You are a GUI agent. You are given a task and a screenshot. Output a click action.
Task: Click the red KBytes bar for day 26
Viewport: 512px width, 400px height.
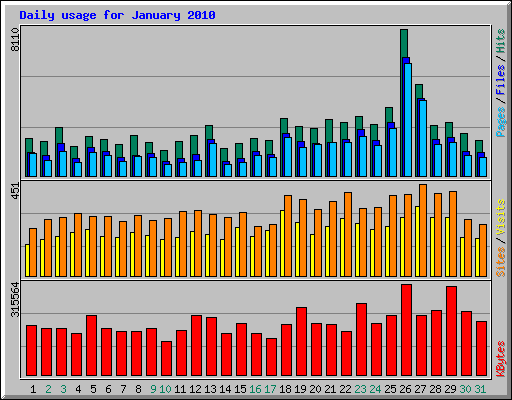(x=406, y=330)
